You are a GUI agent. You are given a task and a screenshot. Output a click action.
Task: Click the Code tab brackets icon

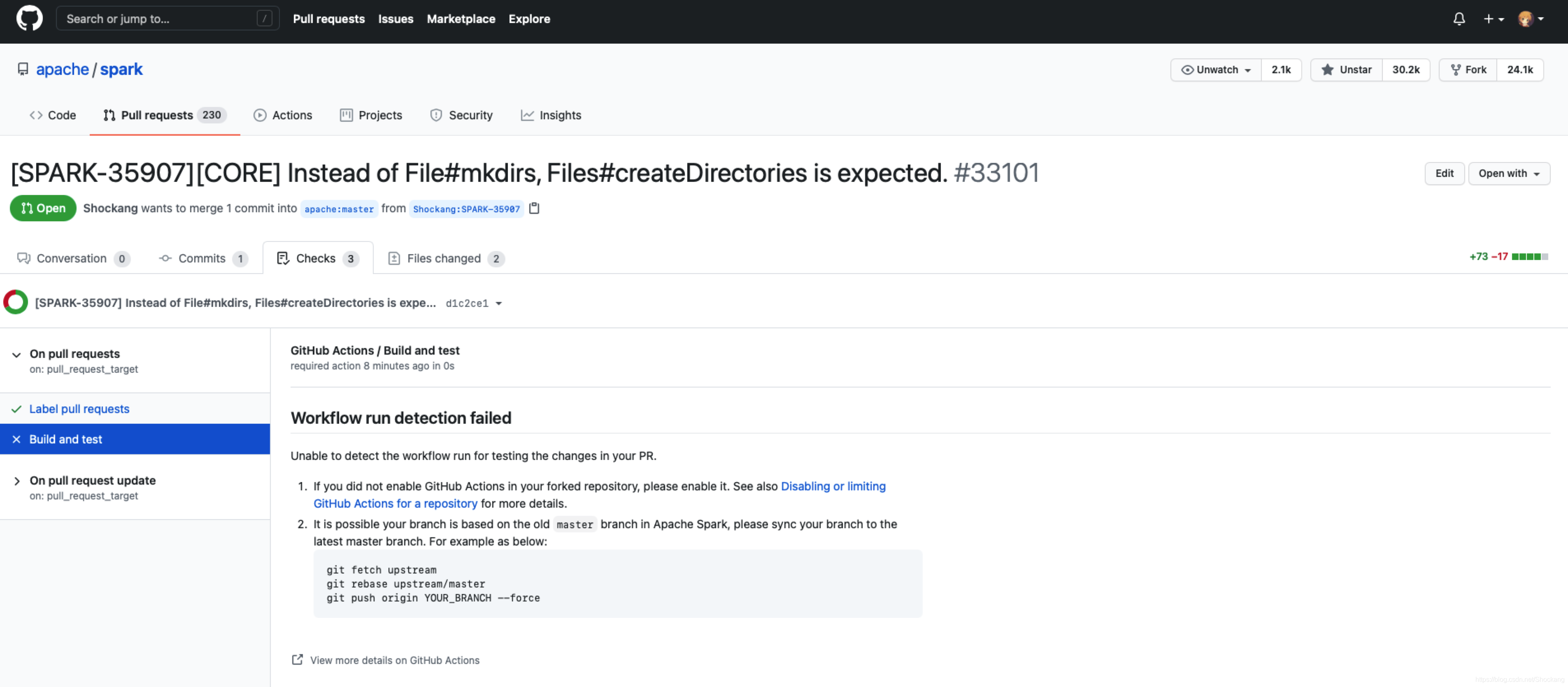36,115
